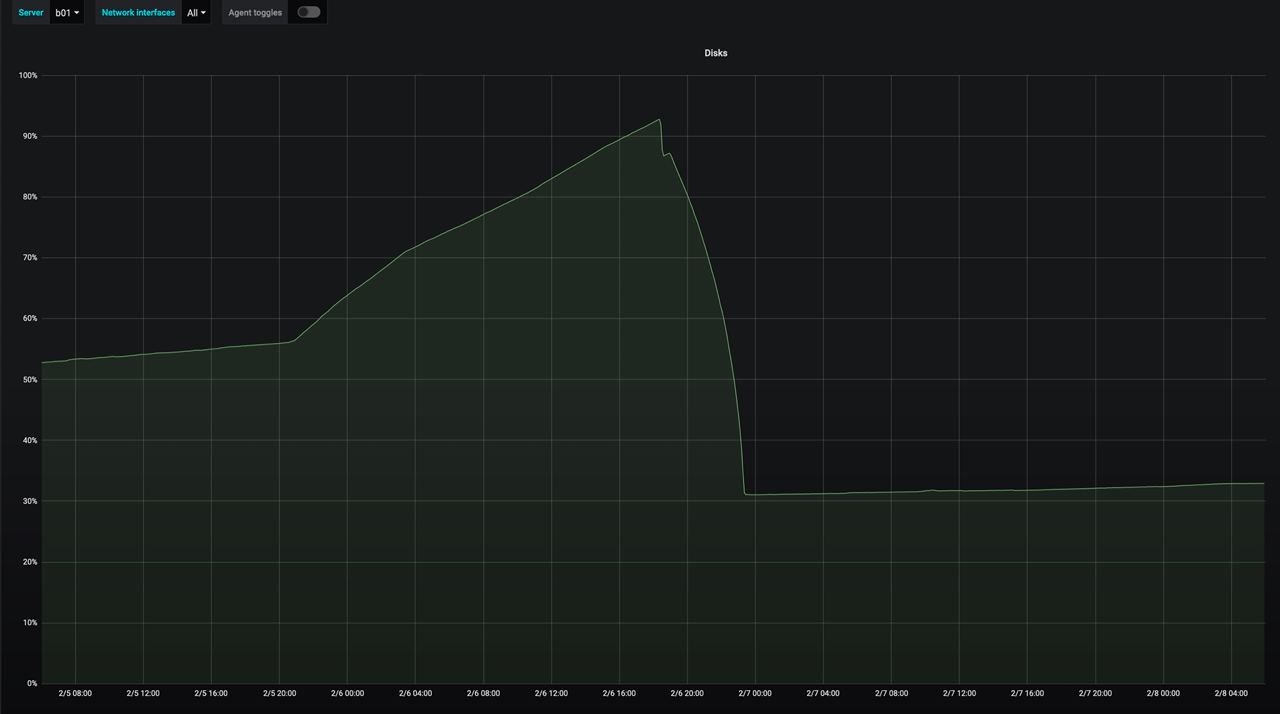The image size is (1280, 714).
Task: Click the 2/7 12:00 time label
Action: tap(959, 693)
